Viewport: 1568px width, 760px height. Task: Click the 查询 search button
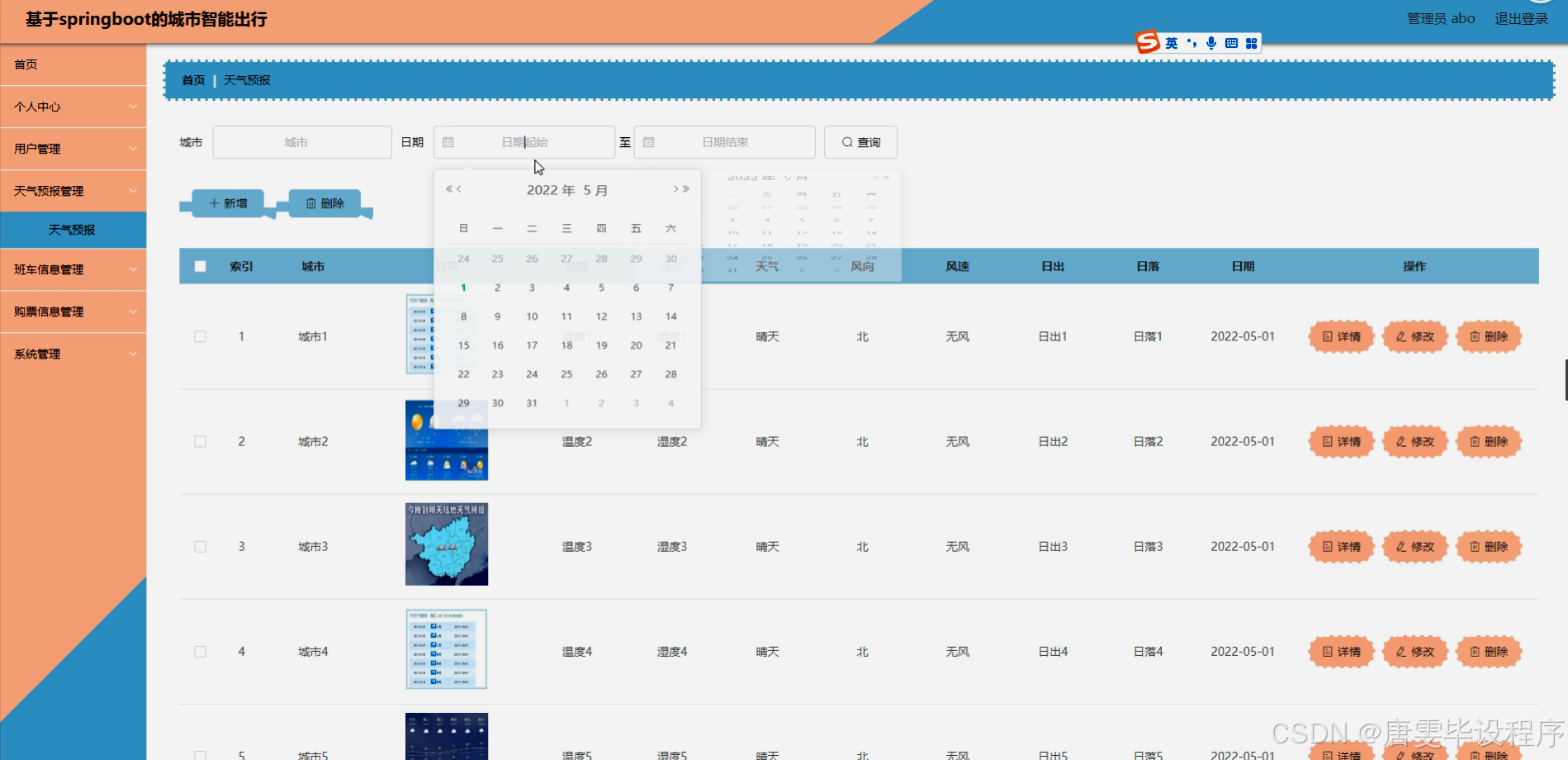(860, 142)
